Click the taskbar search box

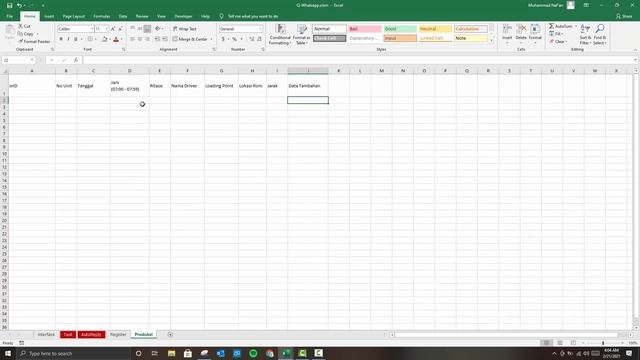73,353
